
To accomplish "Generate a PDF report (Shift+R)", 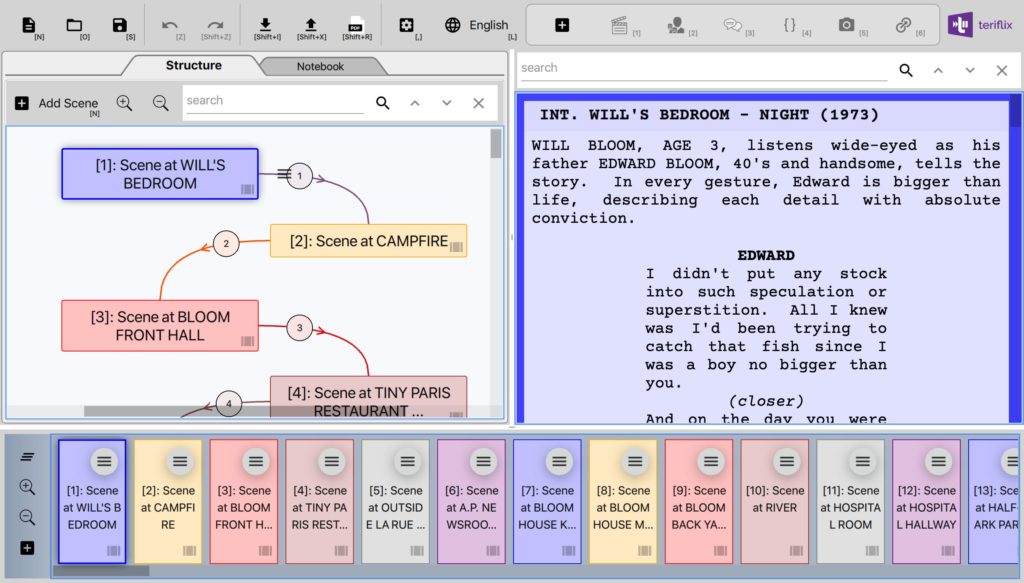I will pos(356,25).
